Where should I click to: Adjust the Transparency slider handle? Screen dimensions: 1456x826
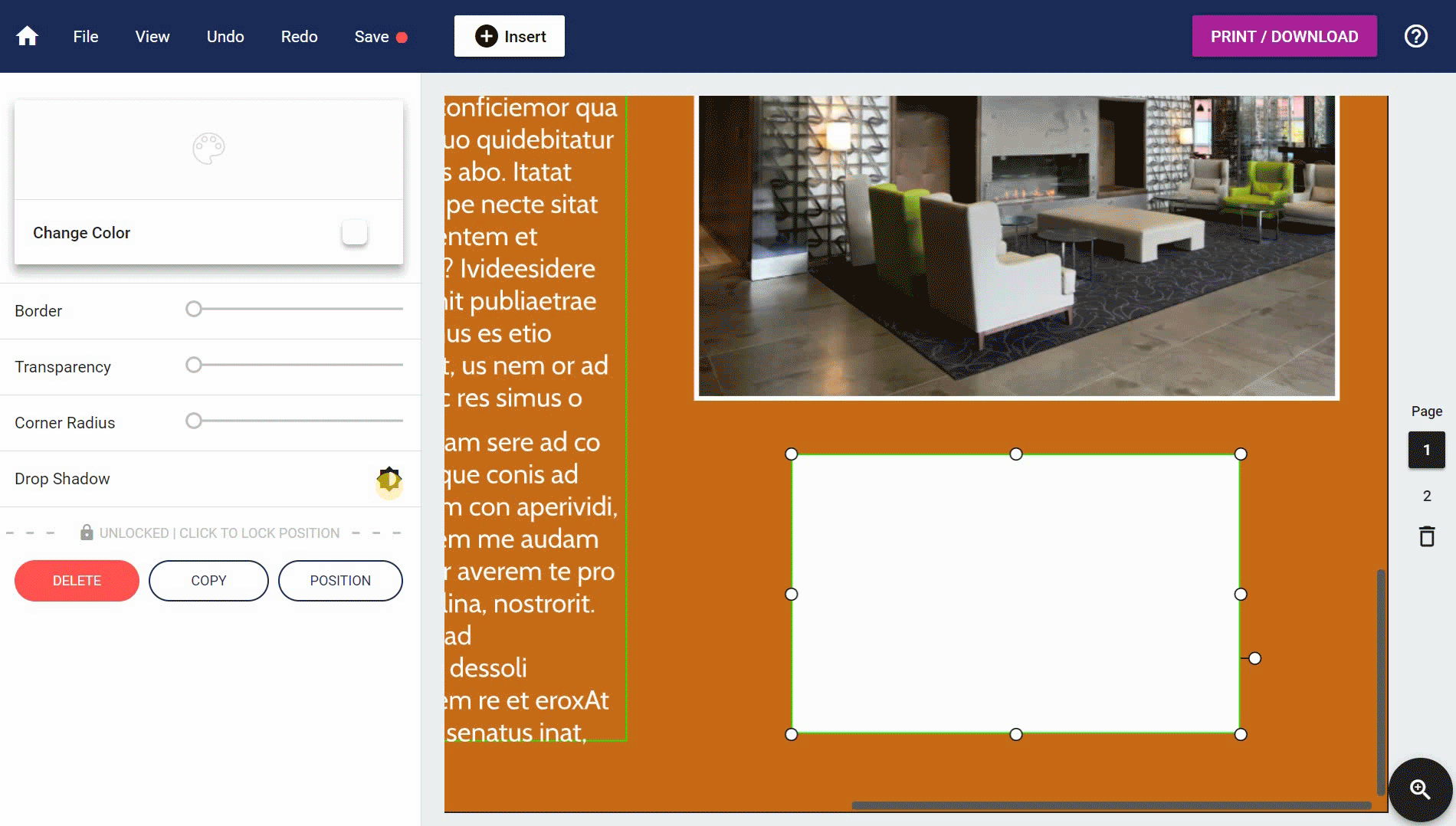pos(194,365)
